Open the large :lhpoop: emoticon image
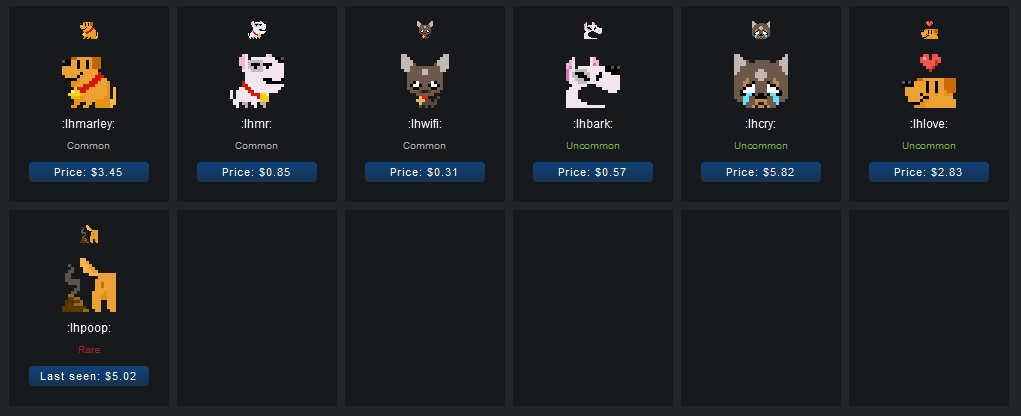 [89, 284]
